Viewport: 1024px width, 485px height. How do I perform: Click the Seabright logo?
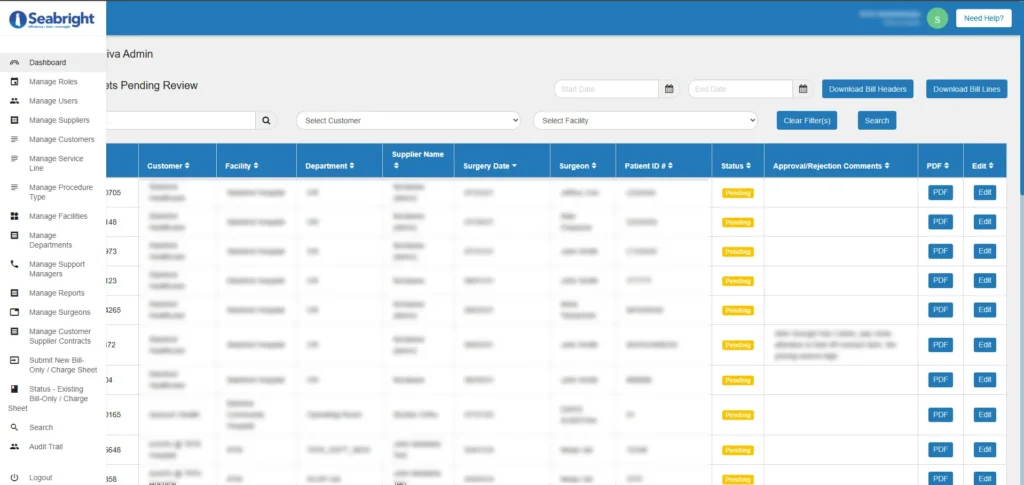click(52, 20)
